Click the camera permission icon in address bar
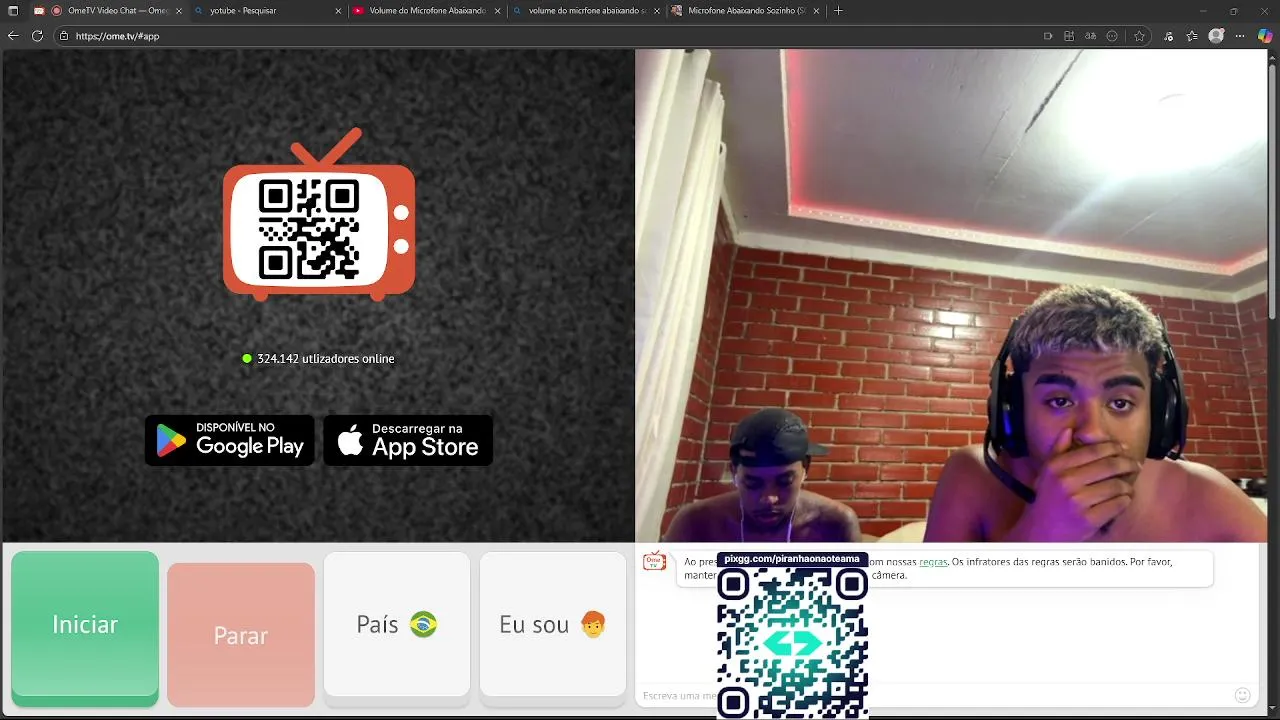 [1048, 36]
